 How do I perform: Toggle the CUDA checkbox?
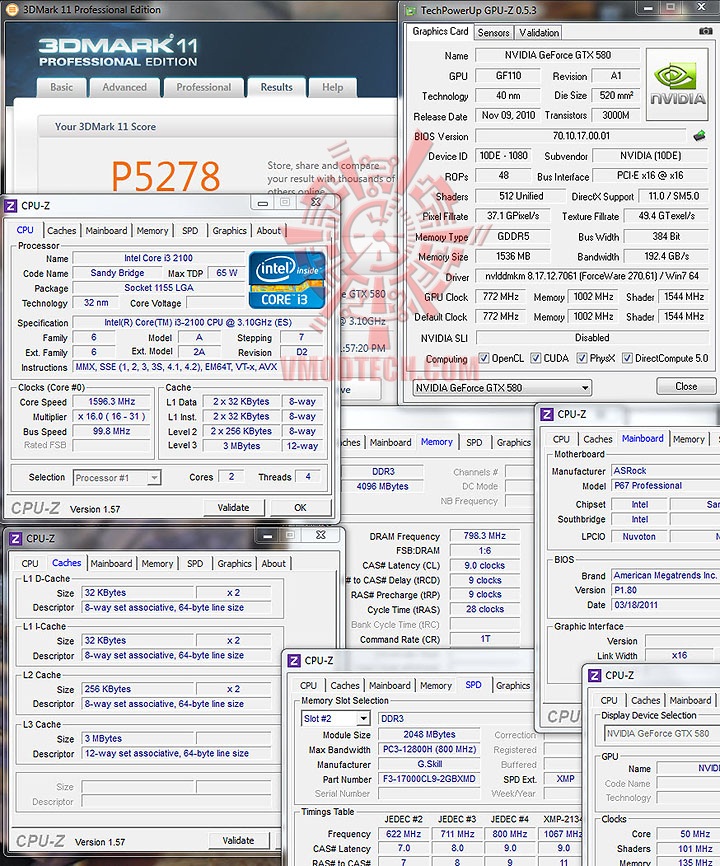tap(536, 358)
